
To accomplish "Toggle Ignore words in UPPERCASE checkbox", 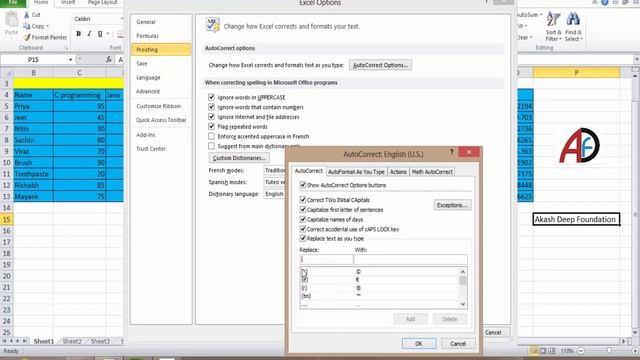I will click(211, 97).
